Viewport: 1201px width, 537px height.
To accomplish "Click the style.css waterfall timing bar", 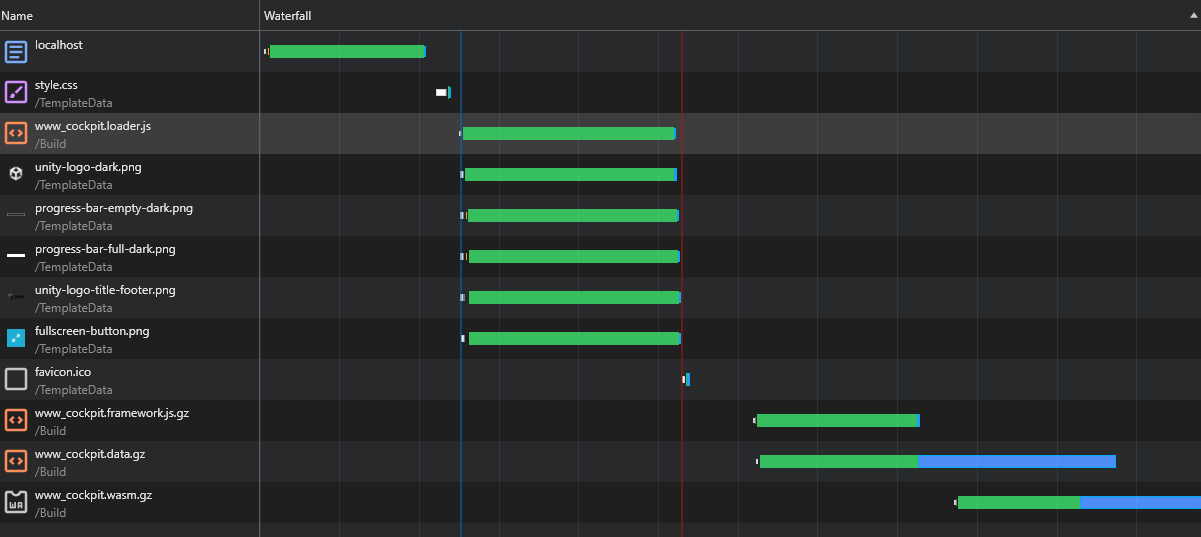I will coord(443,93).
